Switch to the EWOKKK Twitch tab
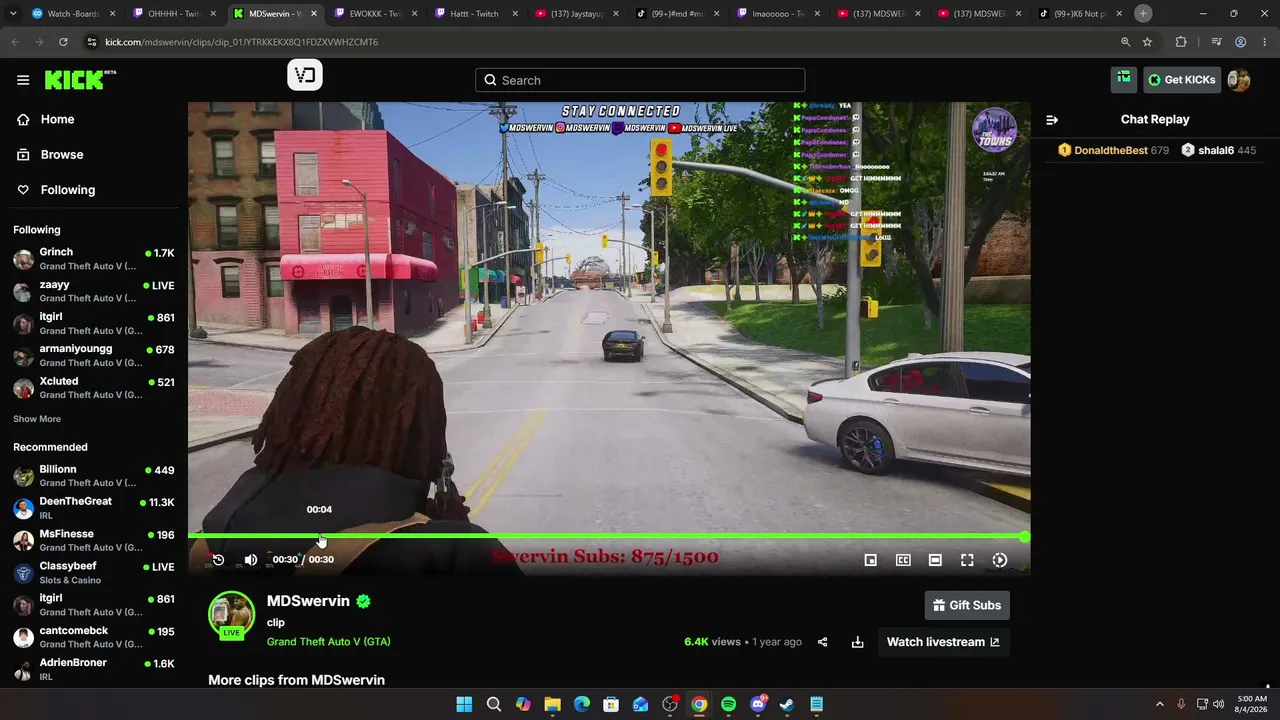 [375, 14]
